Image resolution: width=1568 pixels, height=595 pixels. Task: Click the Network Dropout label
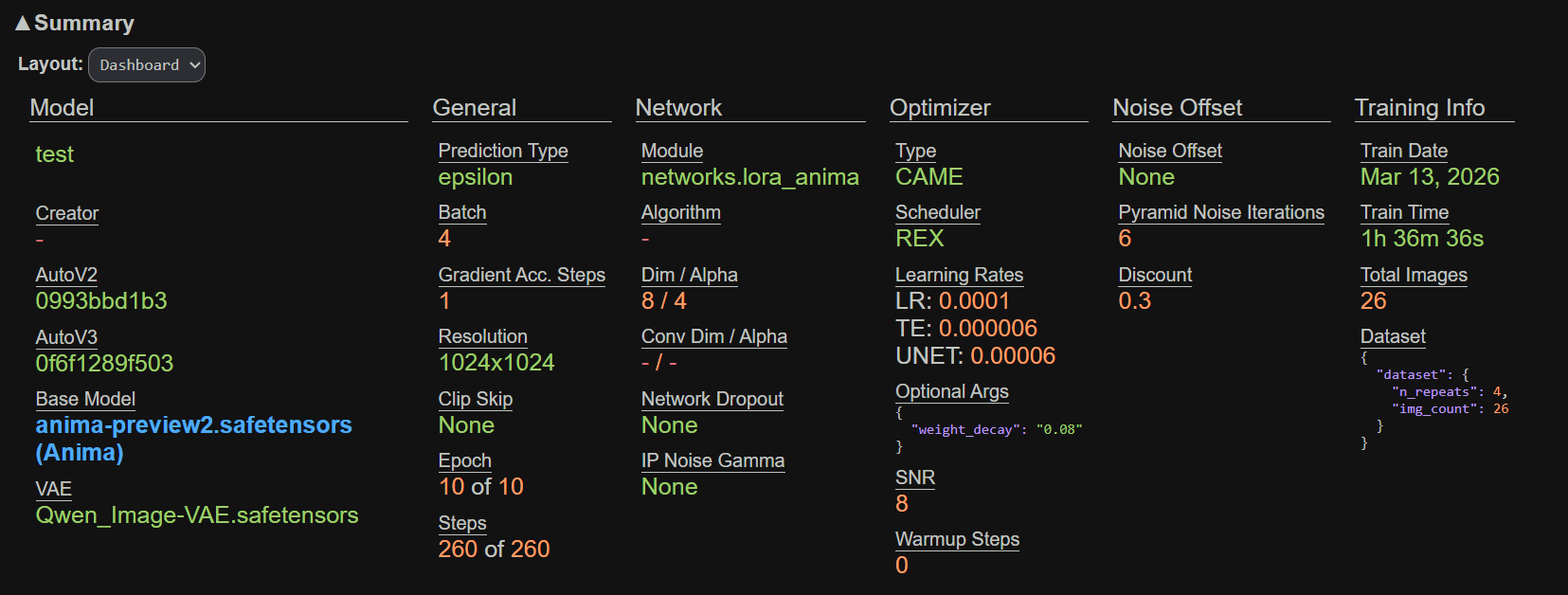712,399
